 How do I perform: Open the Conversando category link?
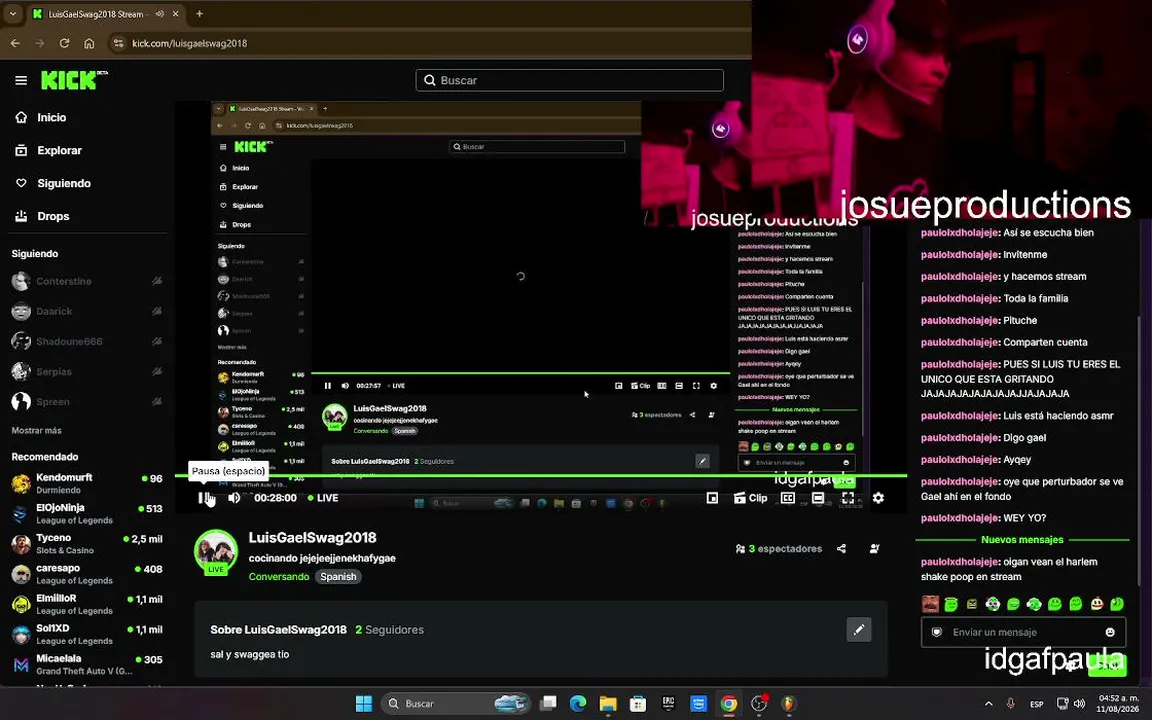pyautogui.click(x=279, y=577)
